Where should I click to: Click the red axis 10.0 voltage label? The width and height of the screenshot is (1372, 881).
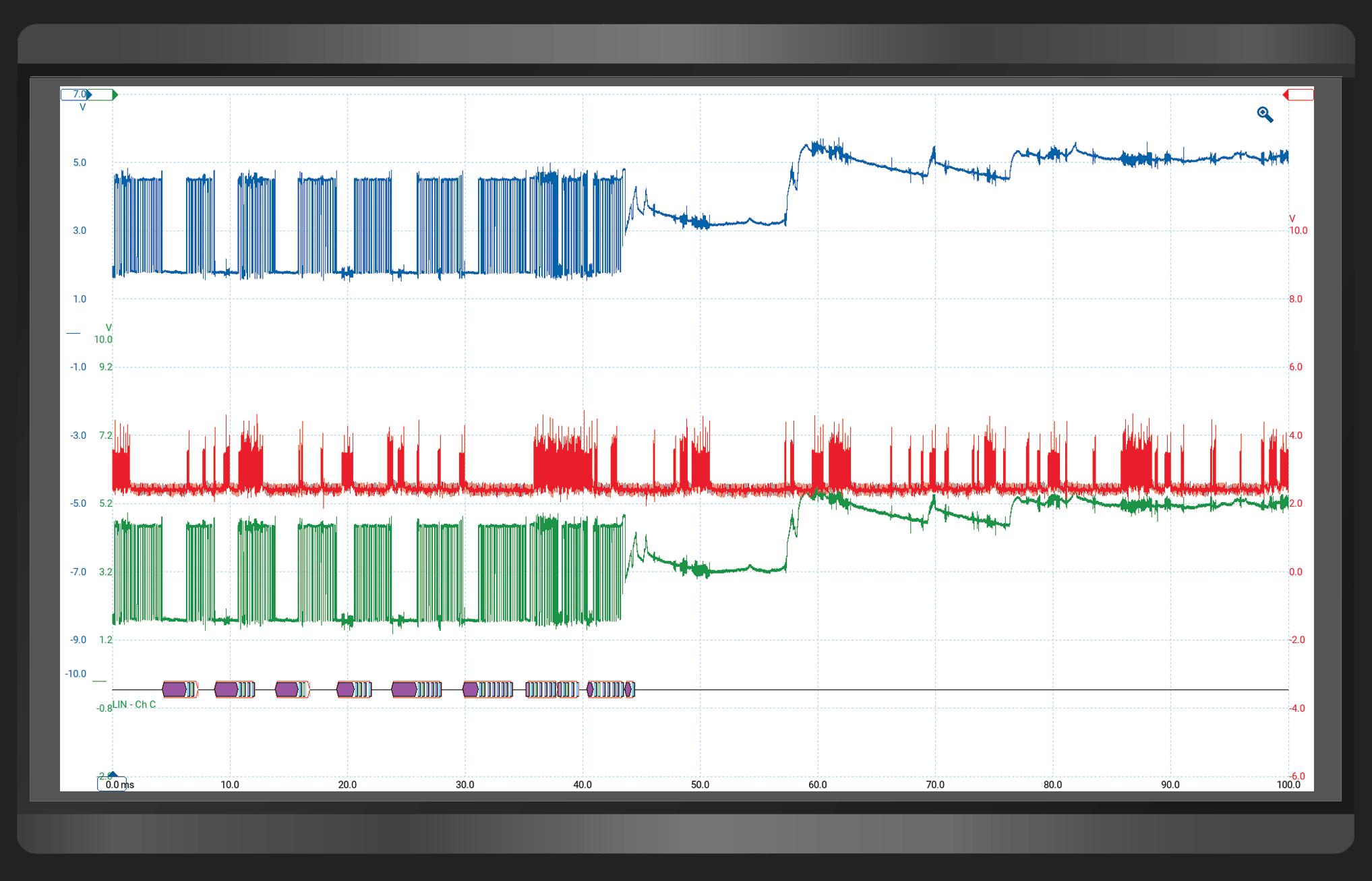pos(1298,231)
